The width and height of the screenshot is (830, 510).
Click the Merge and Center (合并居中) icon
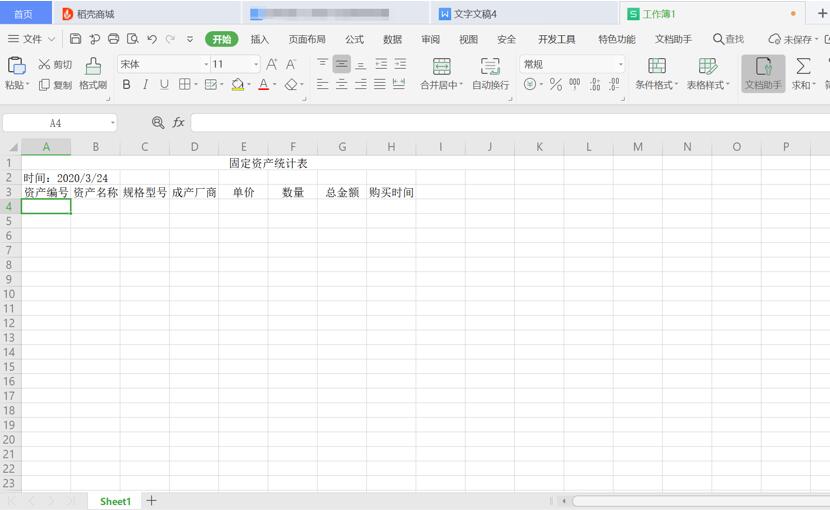[x=441, y=67]
